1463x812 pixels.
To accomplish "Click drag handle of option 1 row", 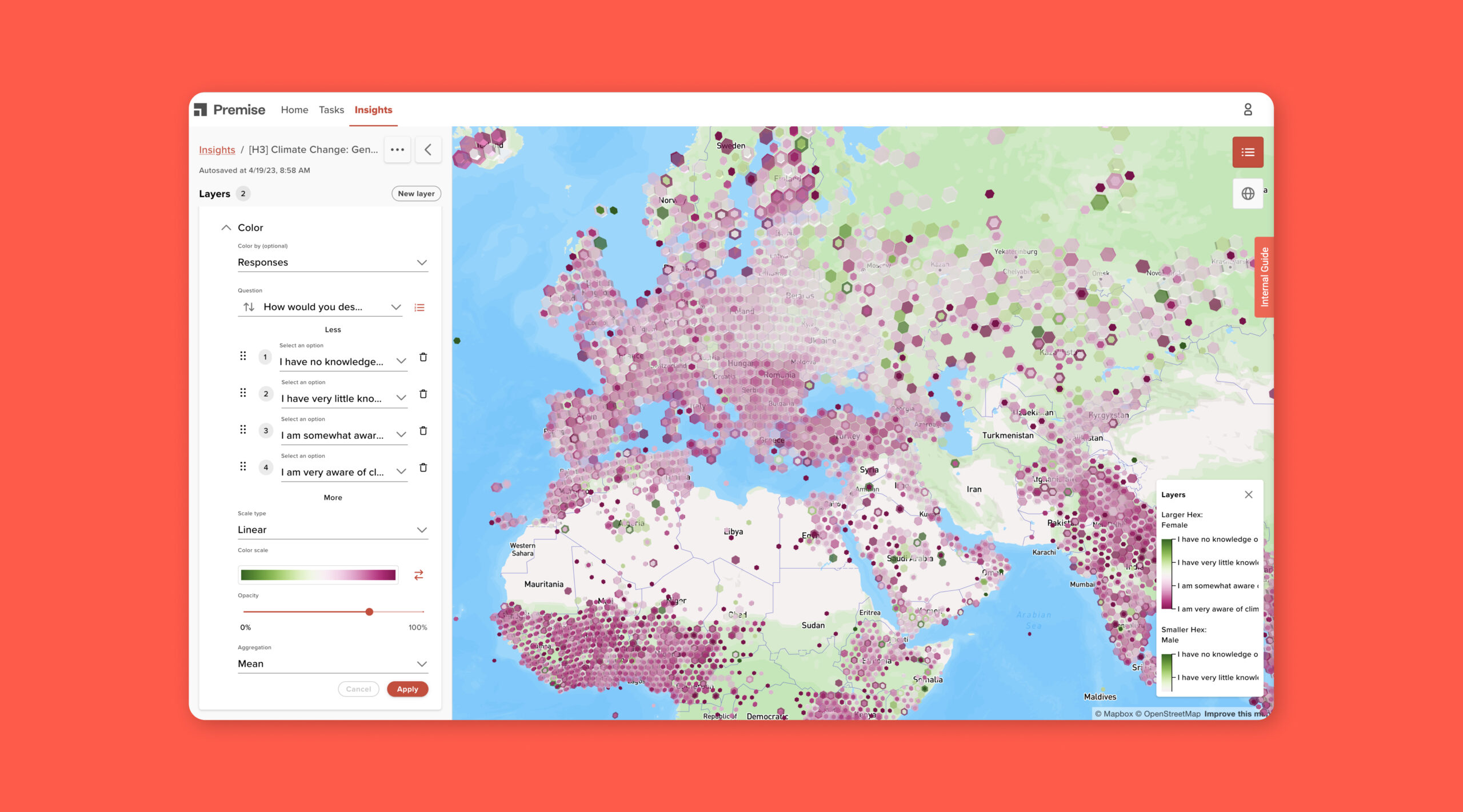I will pyautogui.click(x=243, y=356).
